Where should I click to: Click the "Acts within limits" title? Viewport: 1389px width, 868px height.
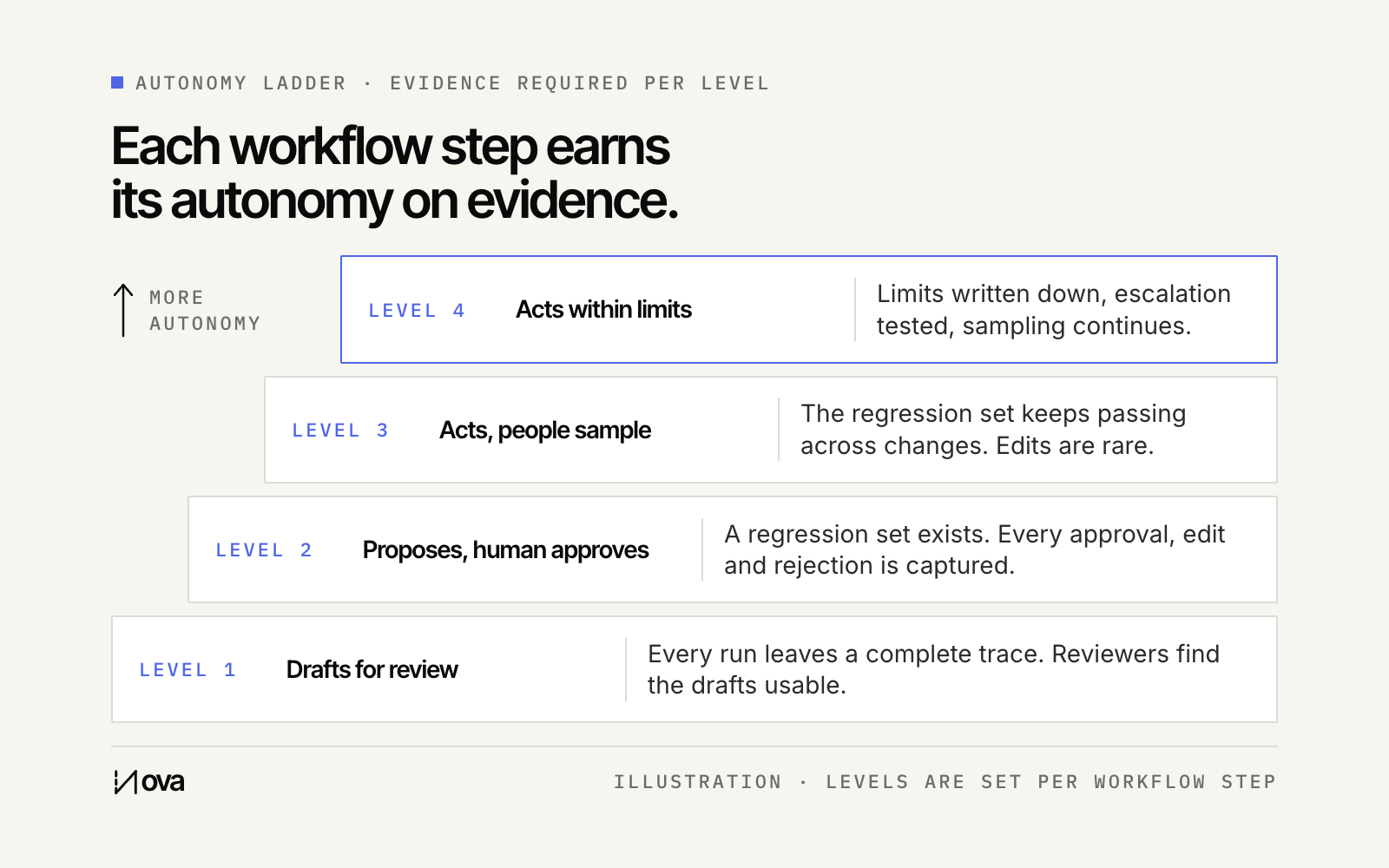coord(603,310)
